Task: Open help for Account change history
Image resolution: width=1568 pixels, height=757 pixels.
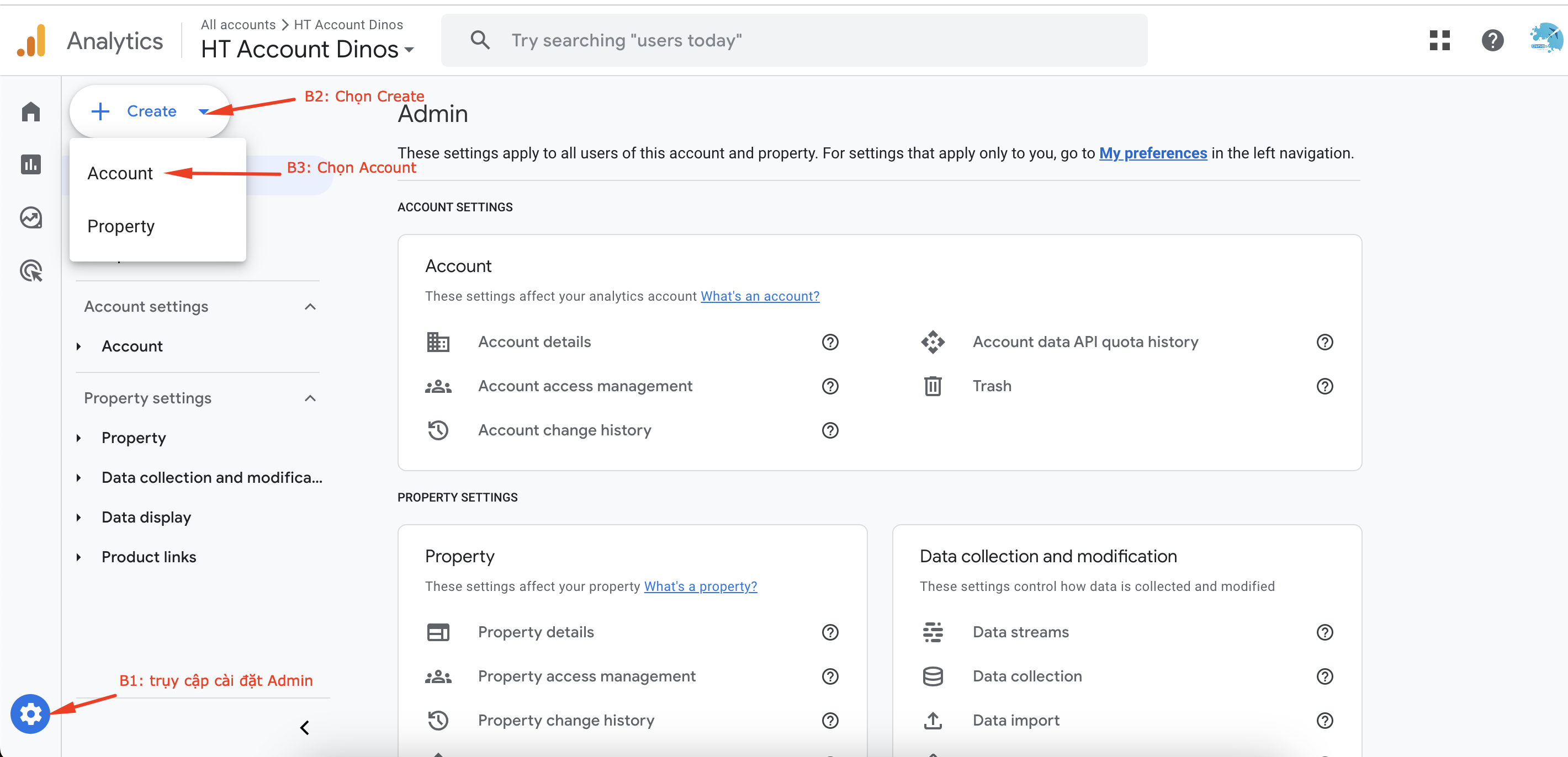Action: 830,430
